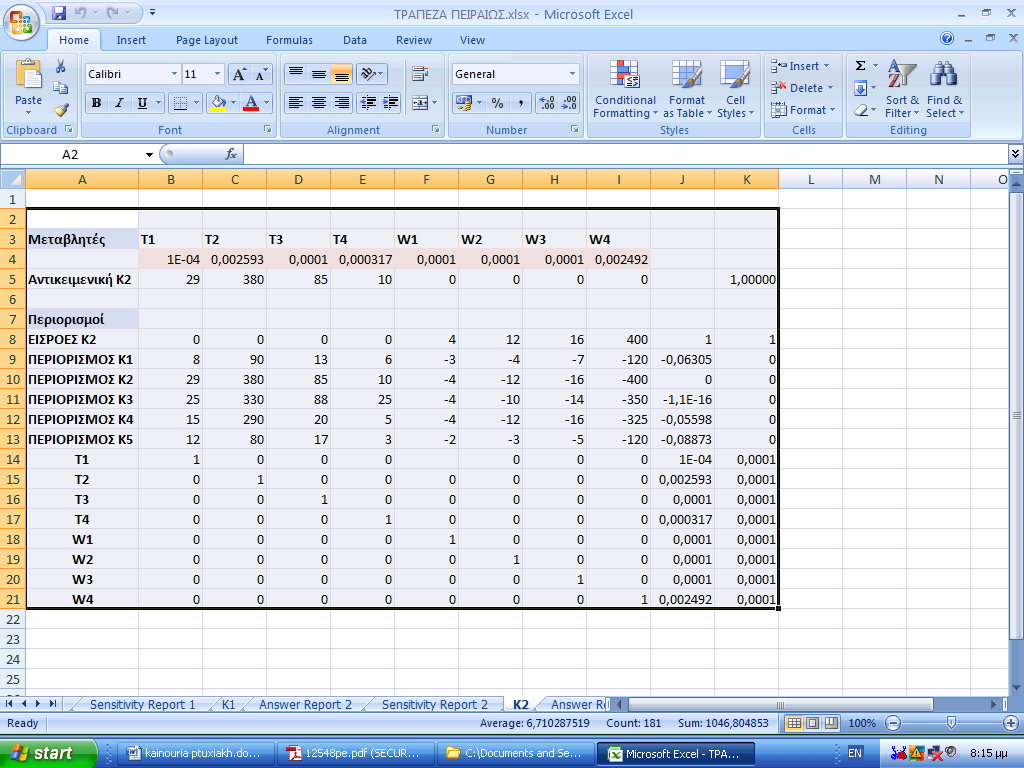Cut selection with scissors icon
The height and width of the screenshot is (768, 1024).
click(61, 67)
